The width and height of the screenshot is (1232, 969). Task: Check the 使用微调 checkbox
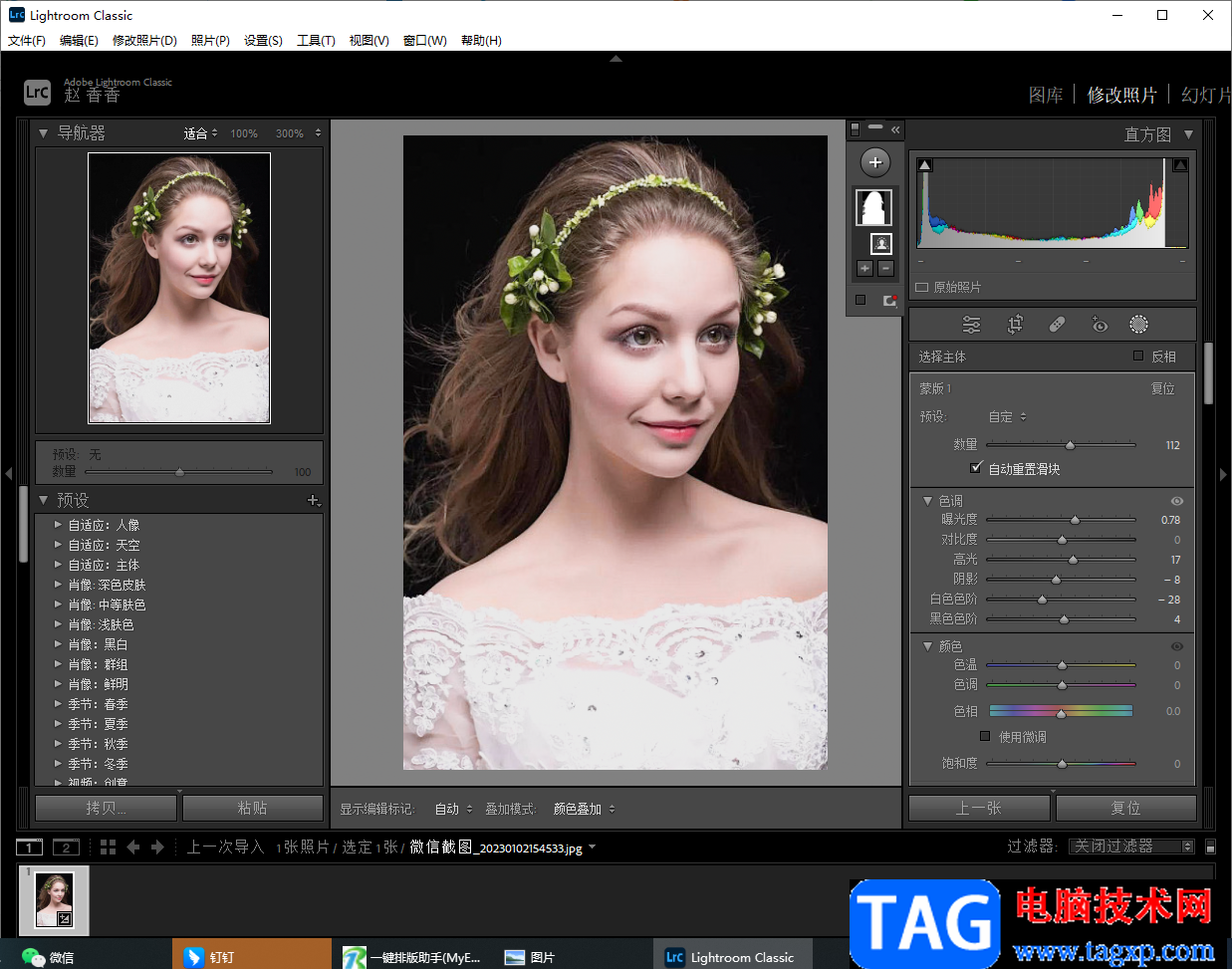[985, 736]
